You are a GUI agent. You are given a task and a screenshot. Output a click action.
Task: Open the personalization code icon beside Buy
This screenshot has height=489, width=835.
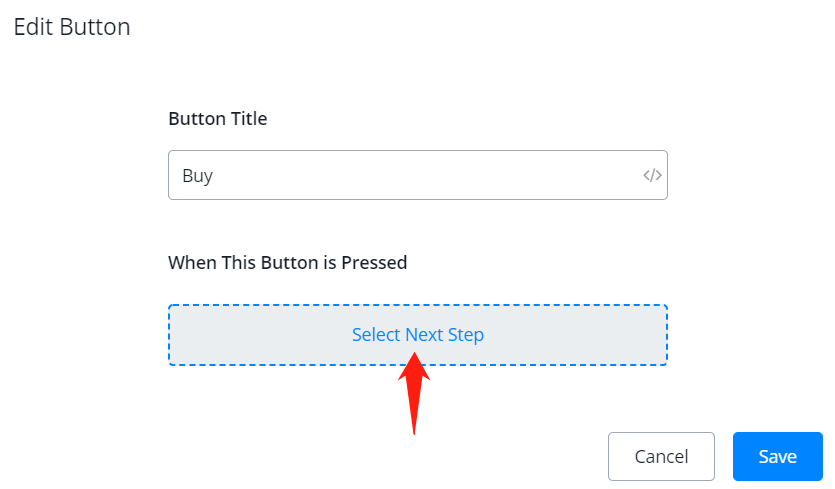[652, 175]
